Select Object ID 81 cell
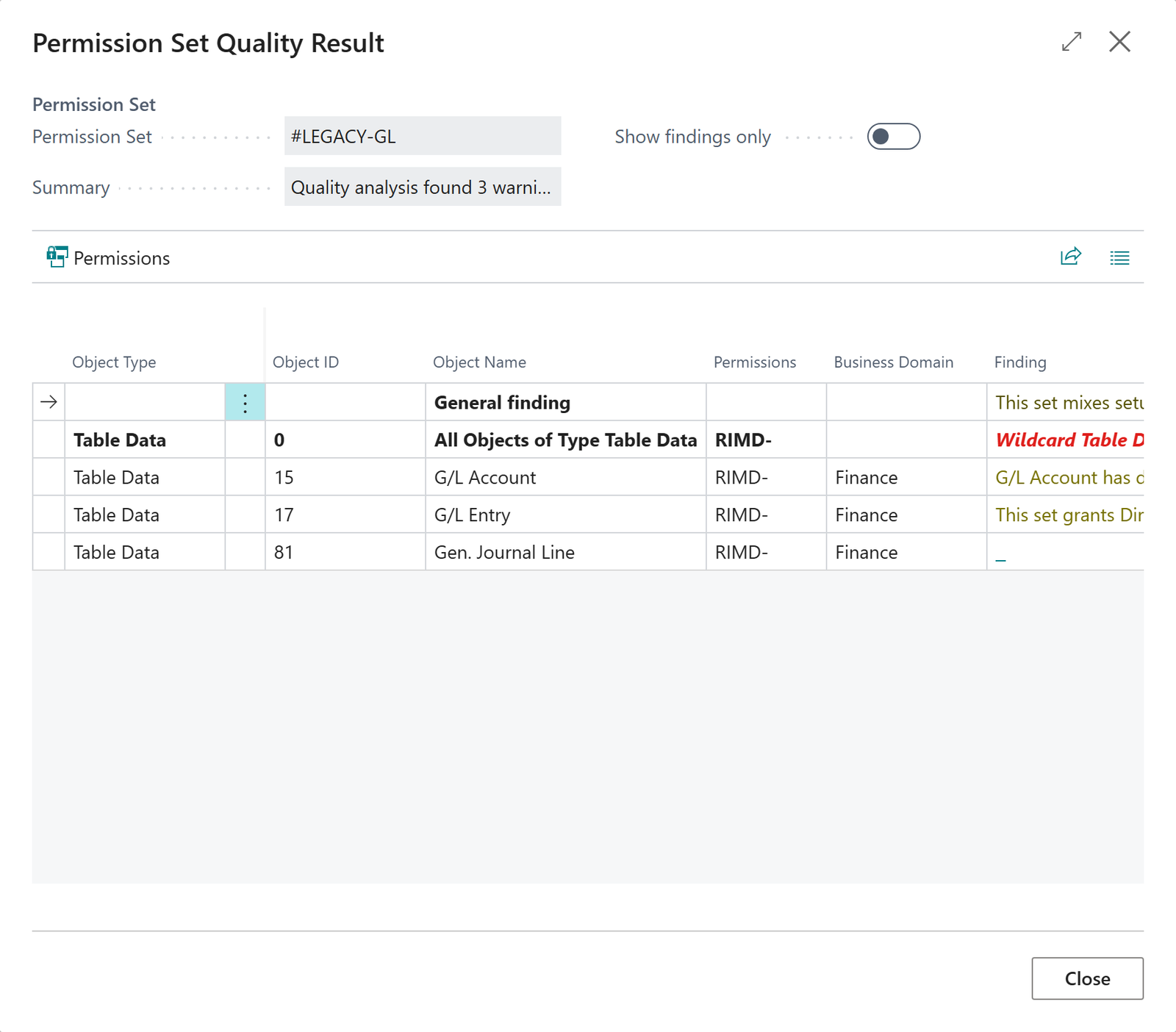Screen dimensions: 1176x1032 pos(345,552)
